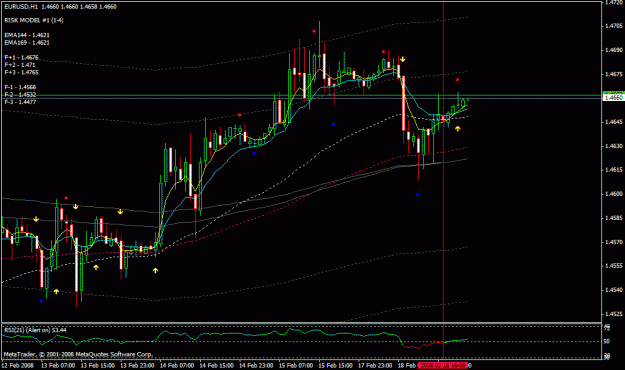Select the yellow up arrow right of red line
Viewport: 625px width, 370px height.
pos(458,128)
